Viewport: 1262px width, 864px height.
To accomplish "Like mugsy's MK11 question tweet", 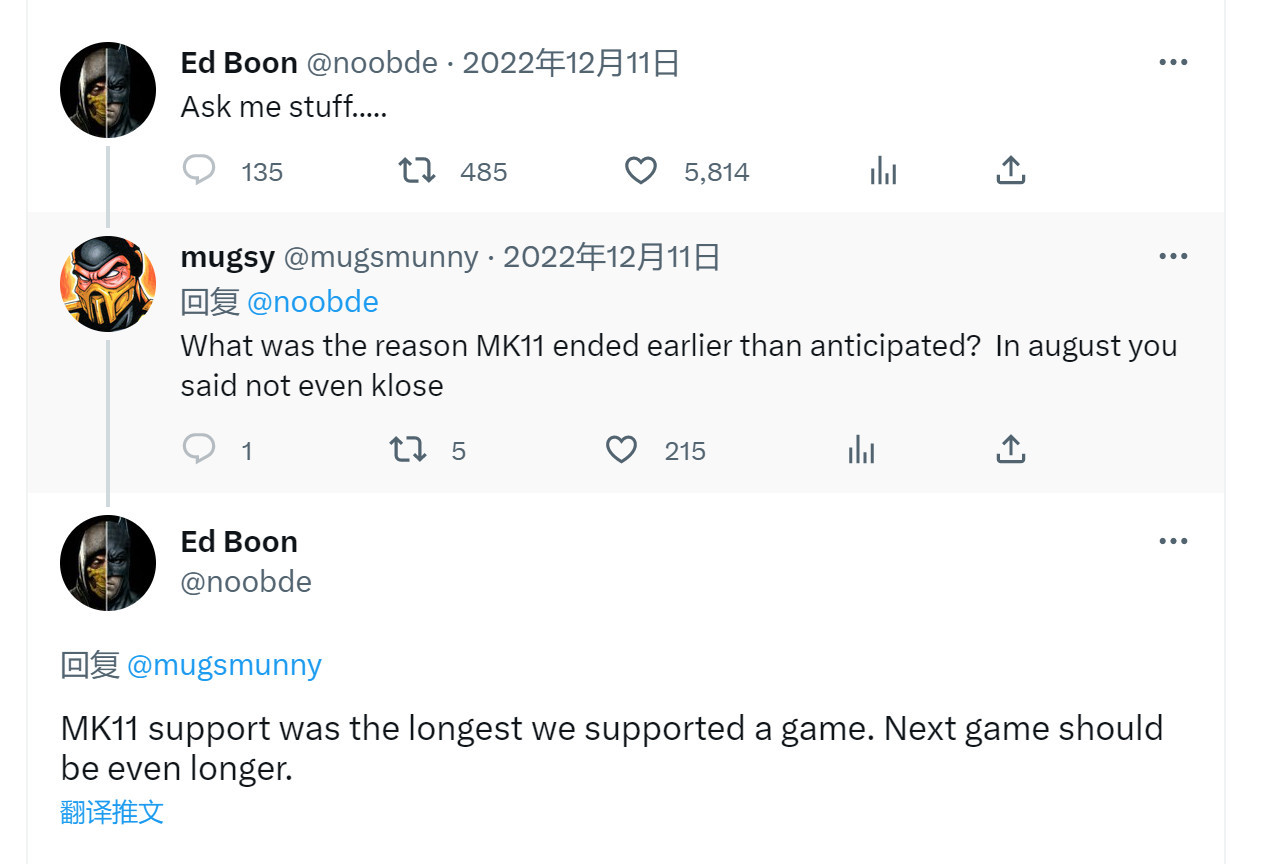I will (621, 450).
